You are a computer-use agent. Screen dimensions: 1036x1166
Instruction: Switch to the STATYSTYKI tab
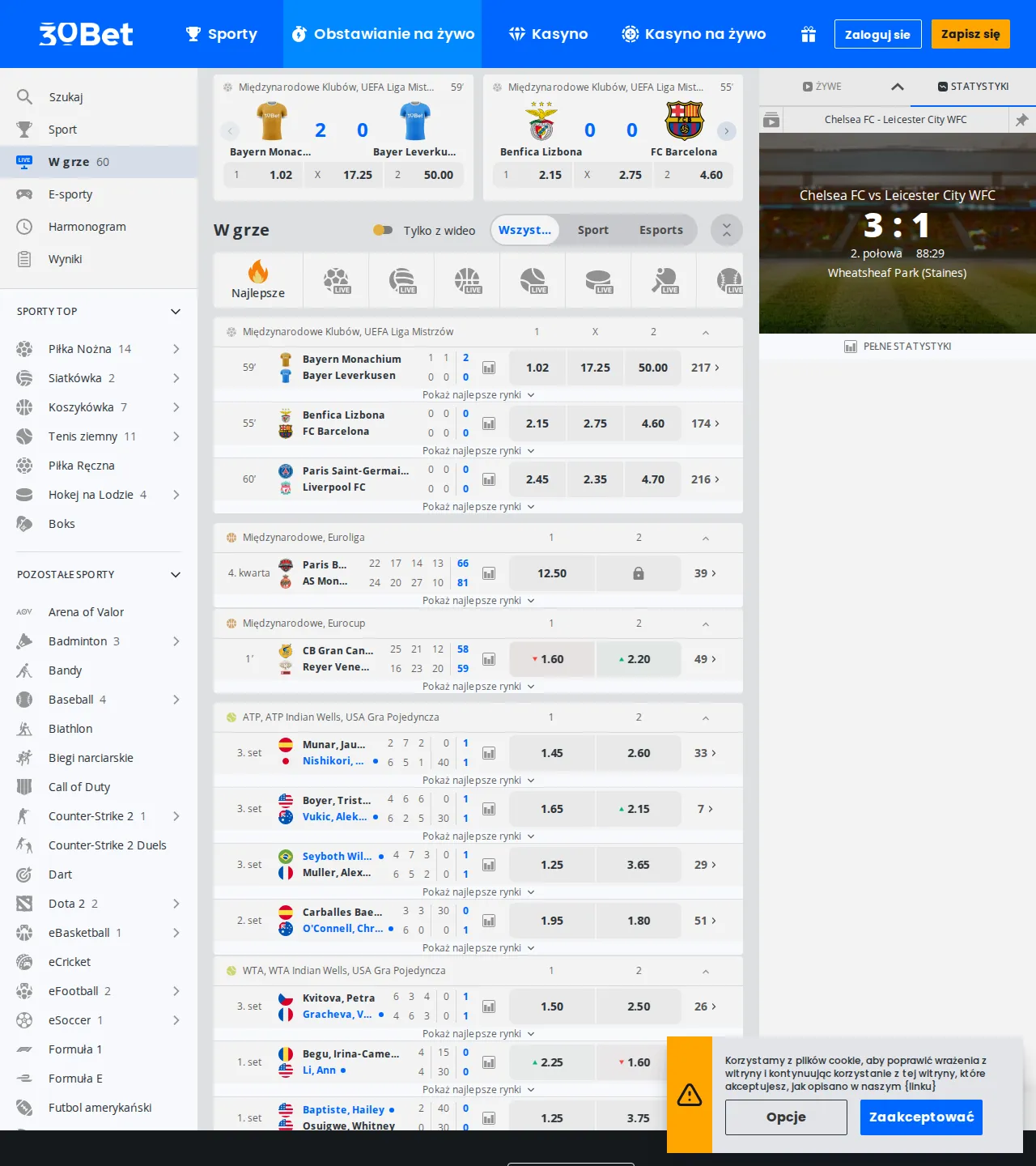(x=973, y=87)
